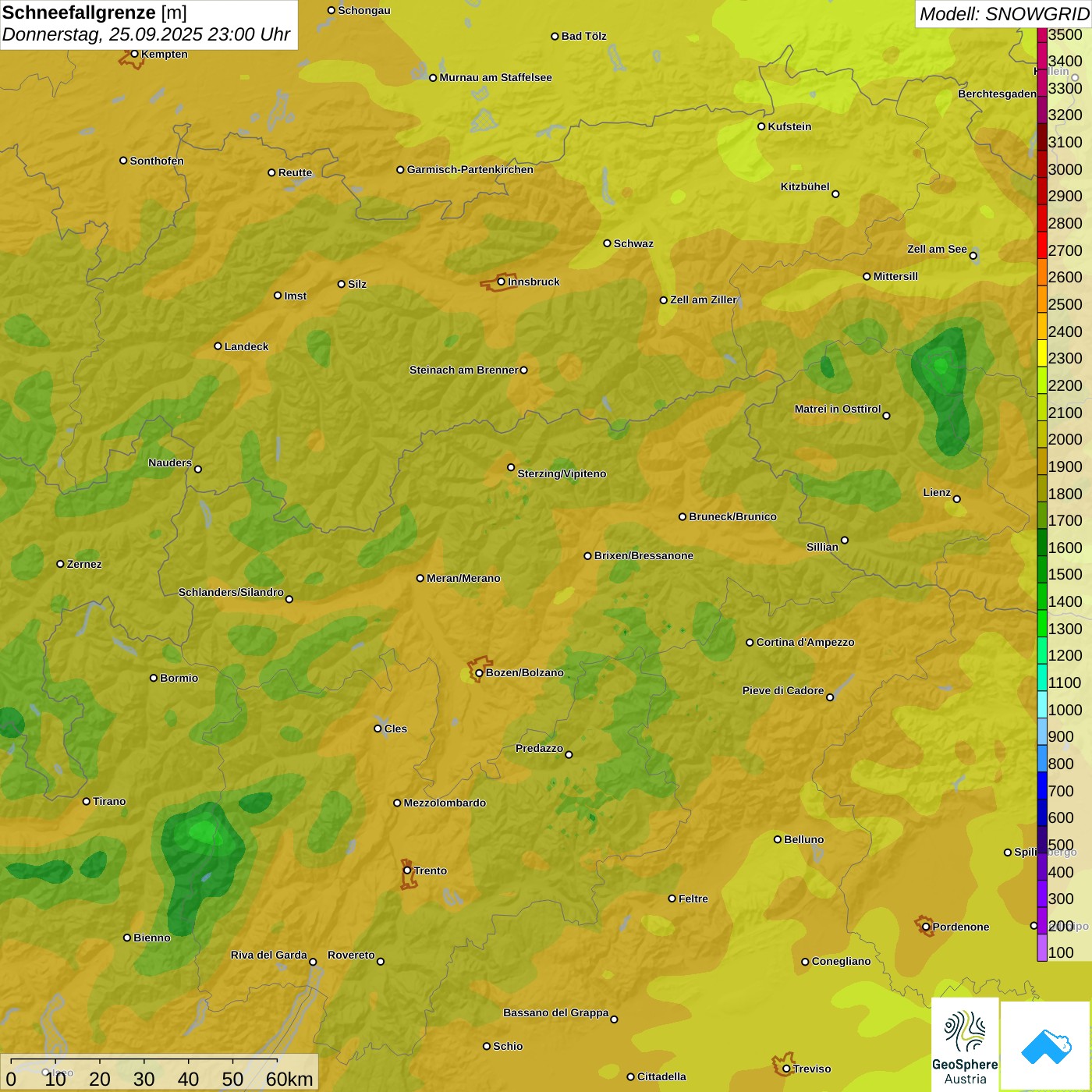
Task: Click the Sonthofen label
Action: tap(157, 161)
